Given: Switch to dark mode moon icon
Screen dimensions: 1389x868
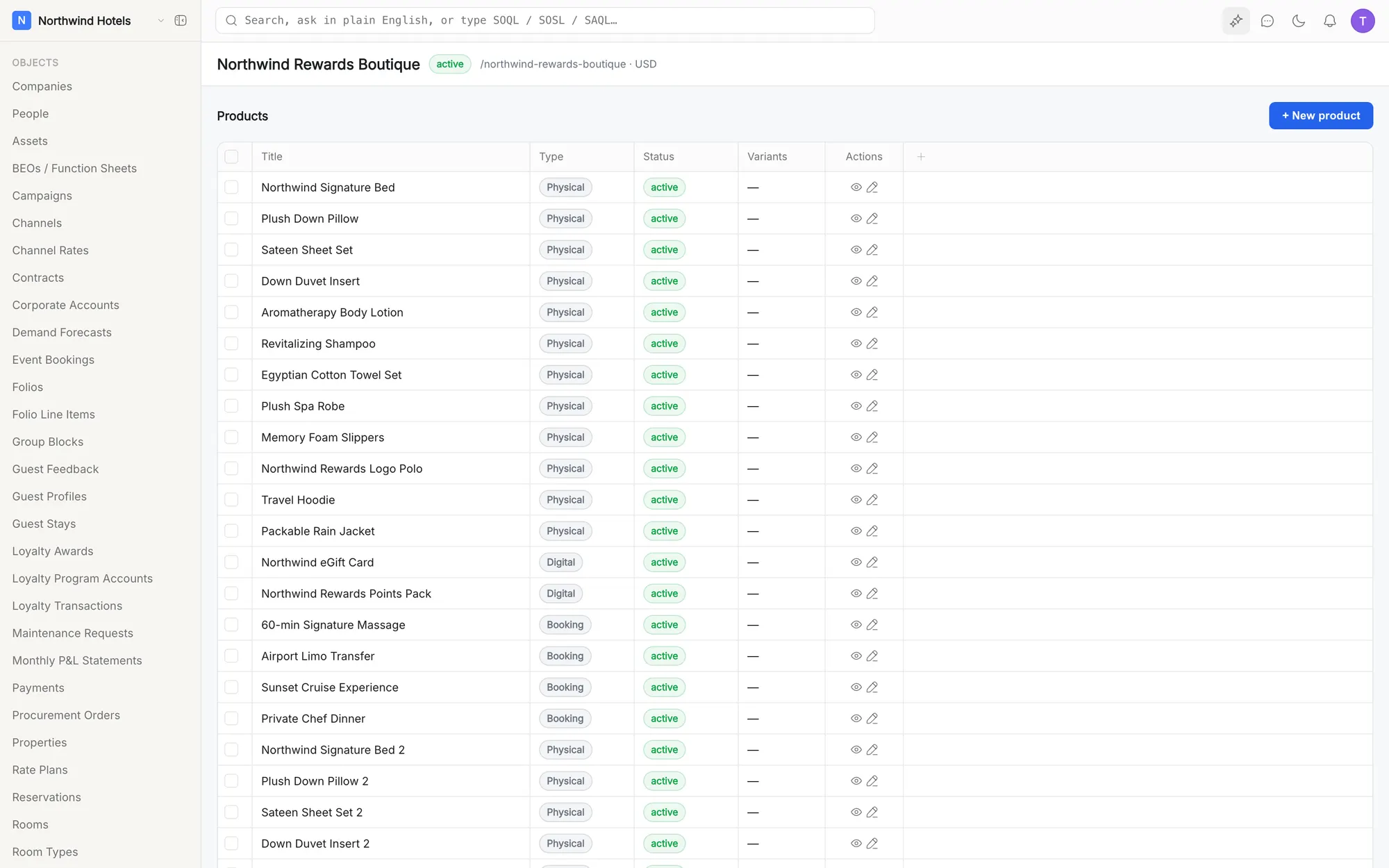Looking at the screenshot, I should [x=1298, y=21].
